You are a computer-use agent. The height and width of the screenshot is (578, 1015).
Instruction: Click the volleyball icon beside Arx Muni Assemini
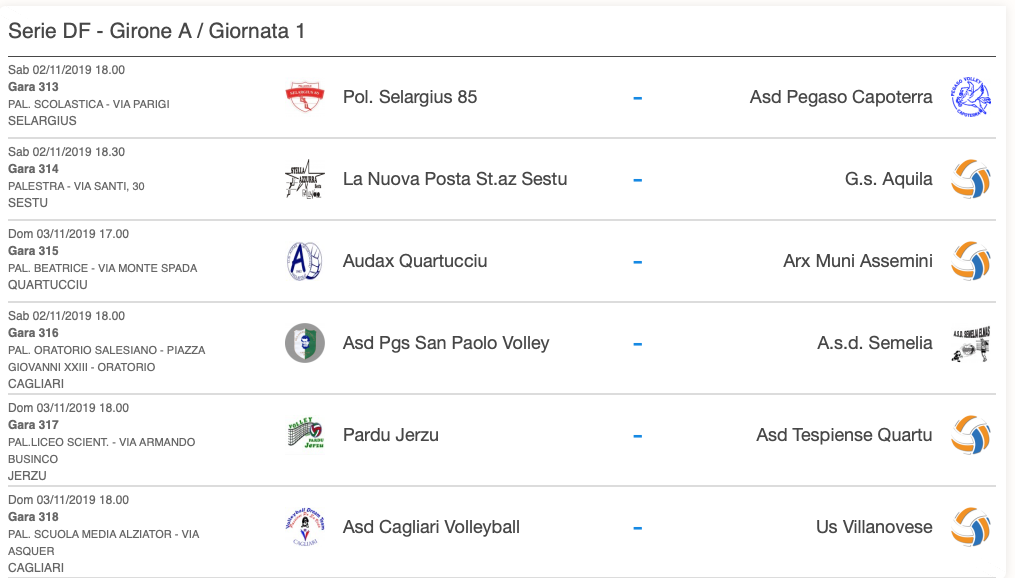[970, 261]
